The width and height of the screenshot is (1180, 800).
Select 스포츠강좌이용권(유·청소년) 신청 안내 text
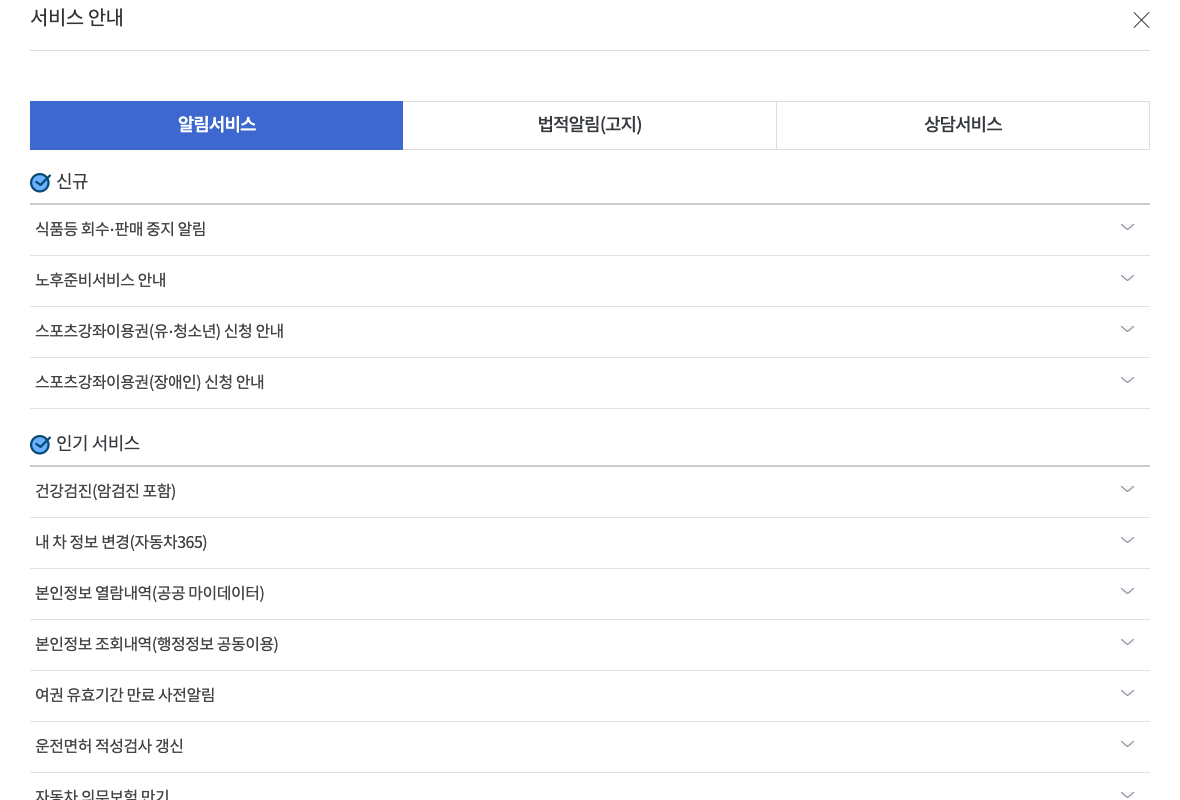160,331
